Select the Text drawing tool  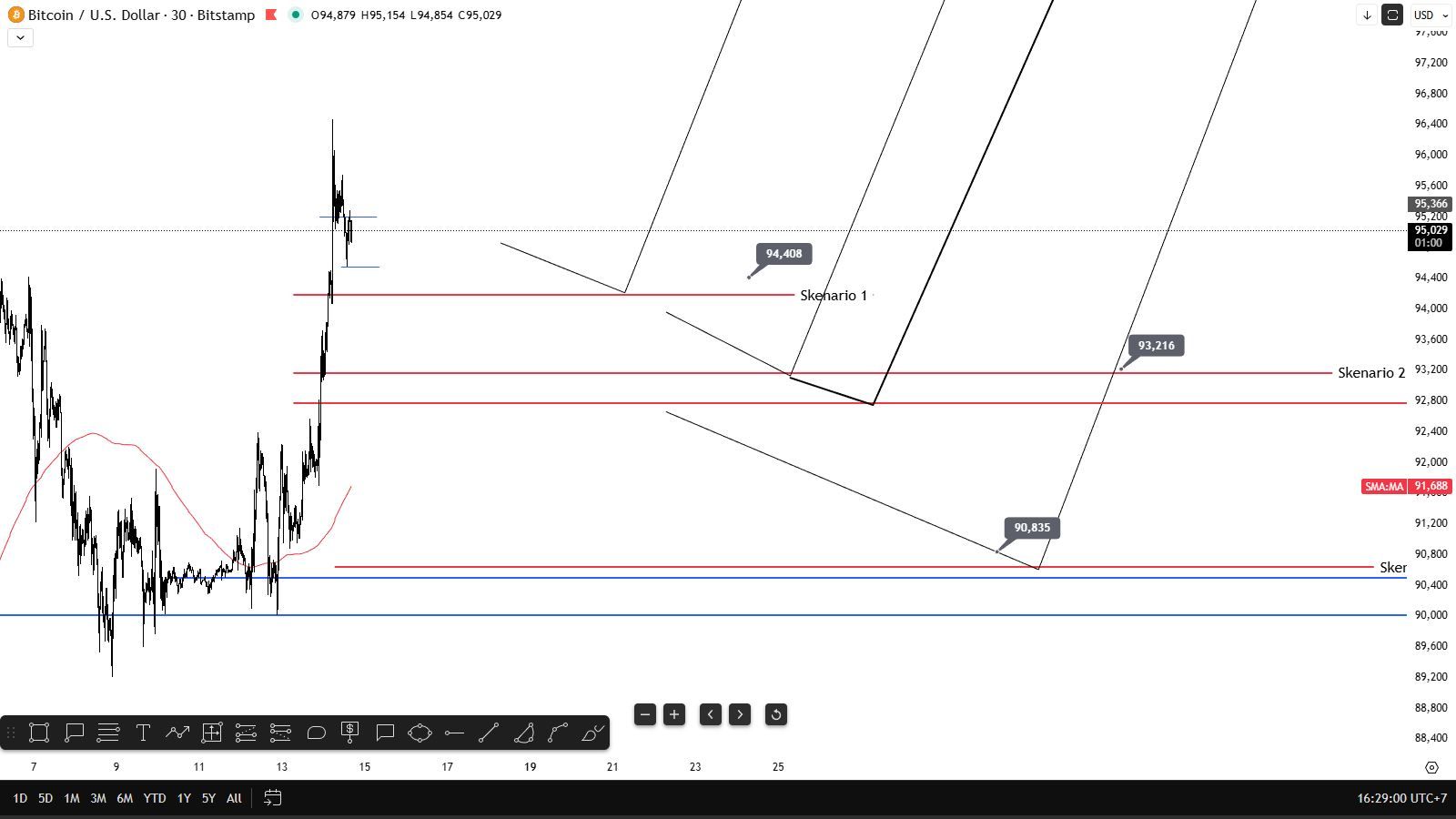coord(143,733)
